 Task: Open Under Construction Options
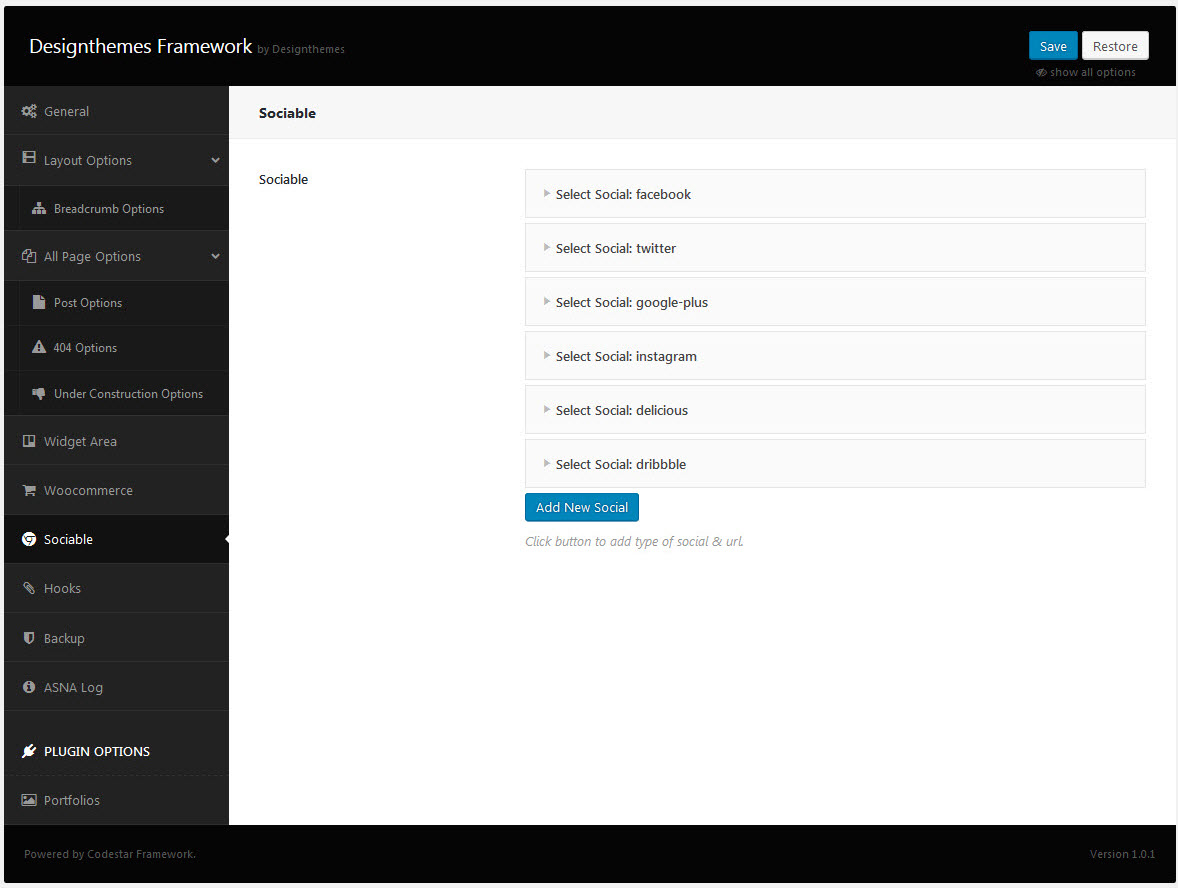pos(116,394)
